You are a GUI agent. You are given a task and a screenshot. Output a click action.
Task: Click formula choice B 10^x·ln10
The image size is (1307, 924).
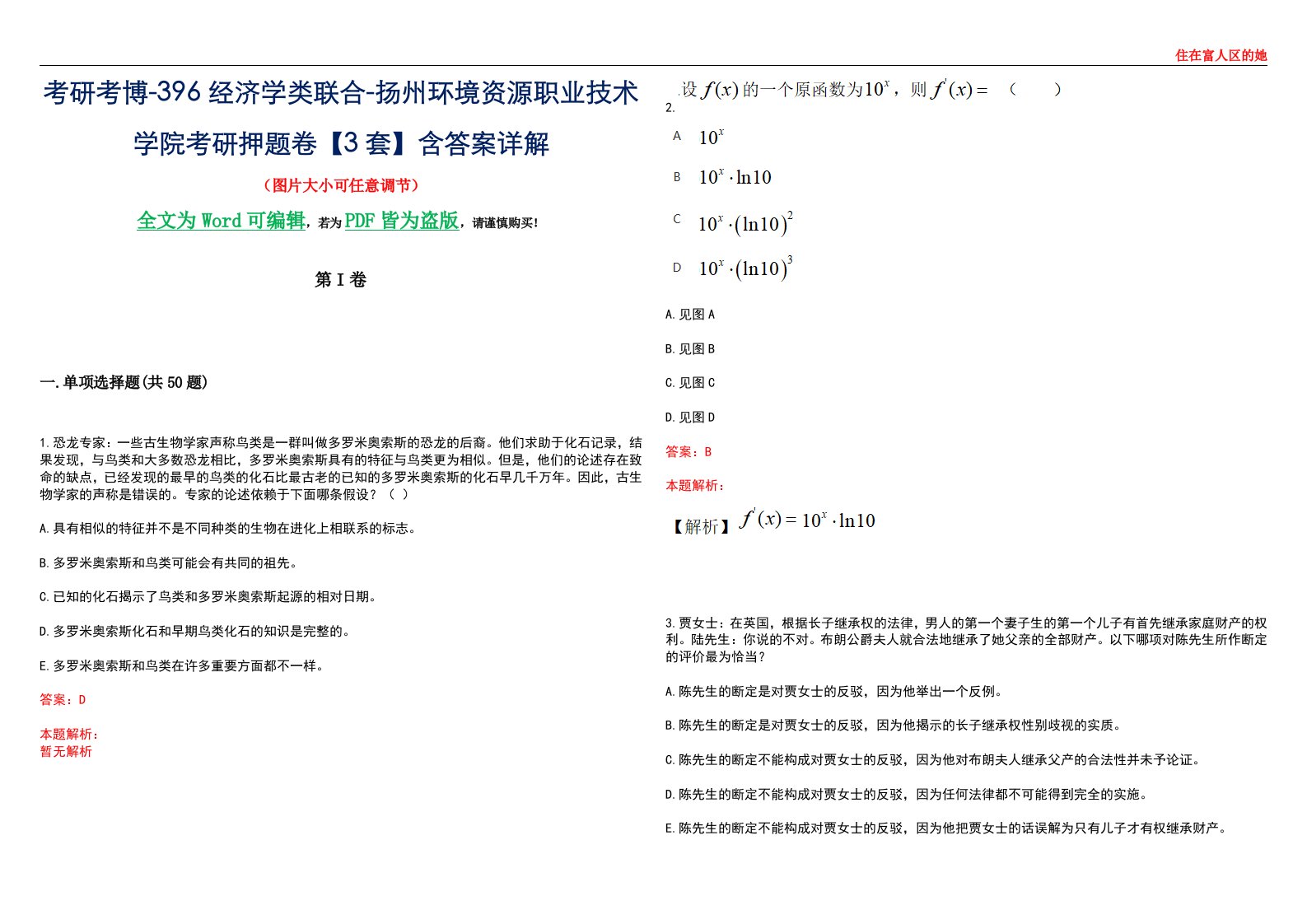pos(735,176)
